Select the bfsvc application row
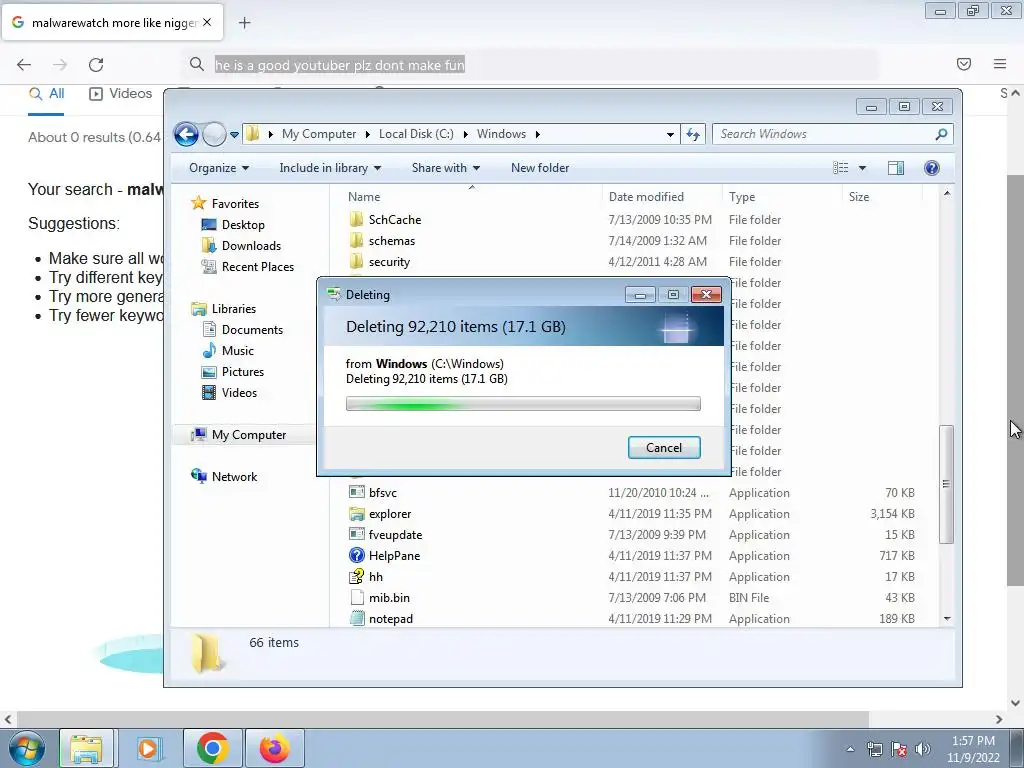The image size is (1024, 768). click(x=632, y=493)
